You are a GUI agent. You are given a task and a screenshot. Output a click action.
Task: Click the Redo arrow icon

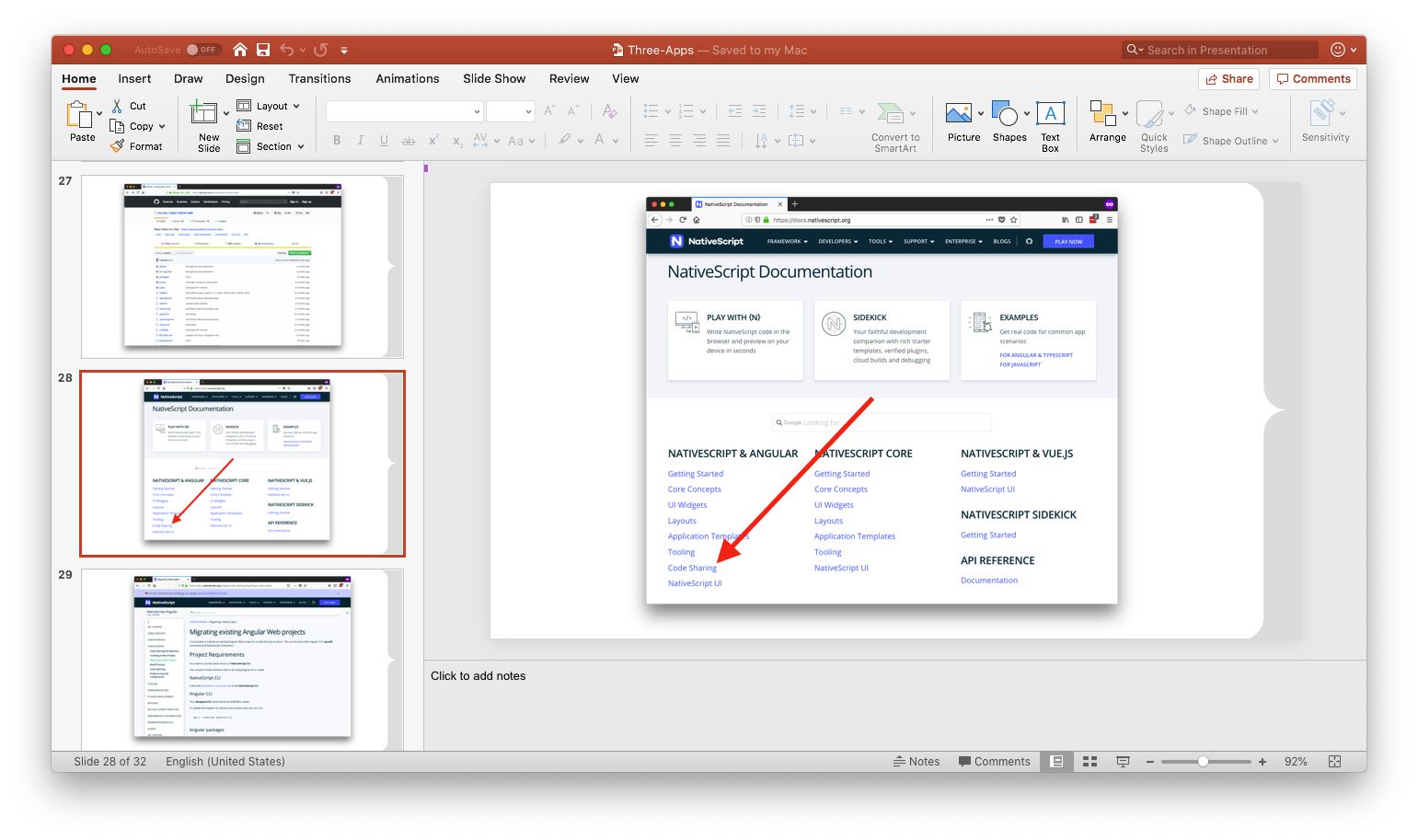tap(320, 50)
